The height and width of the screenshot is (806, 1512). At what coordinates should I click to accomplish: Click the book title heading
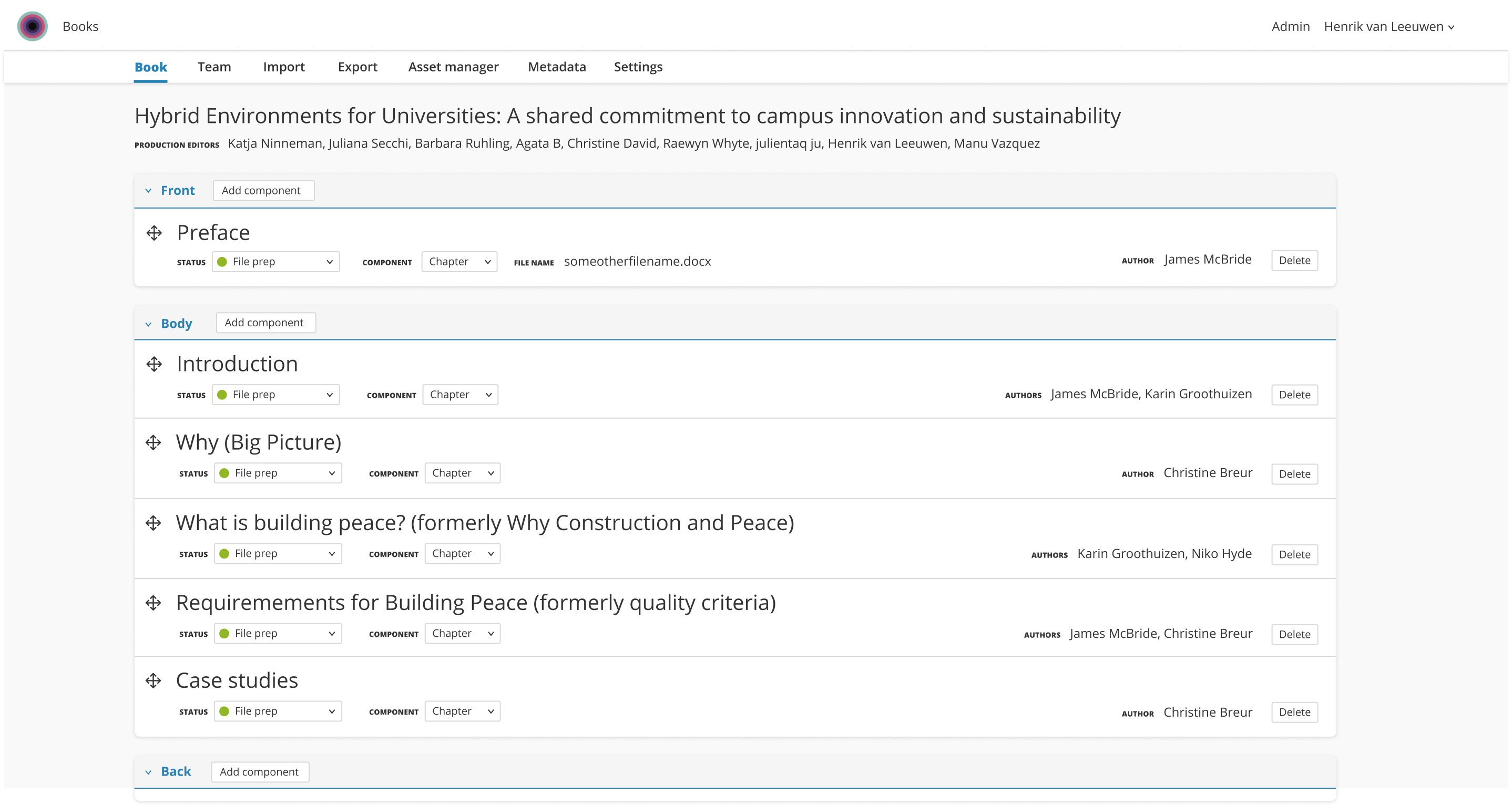pos(627,116)
